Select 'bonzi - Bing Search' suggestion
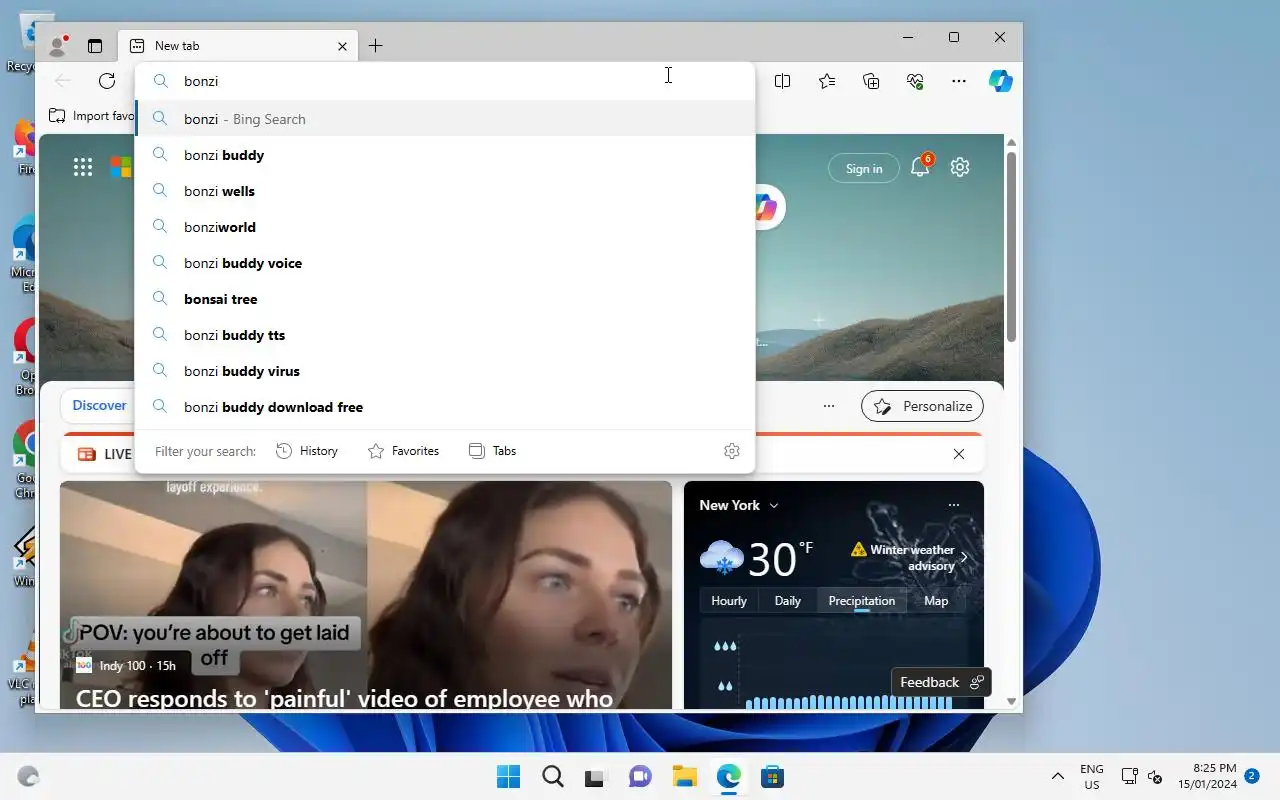 tap(445, 119)
